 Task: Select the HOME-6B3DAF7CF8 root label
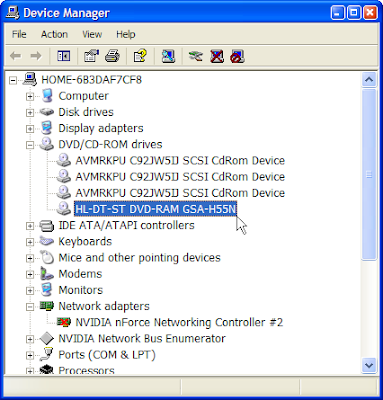[x=91, y=80]
